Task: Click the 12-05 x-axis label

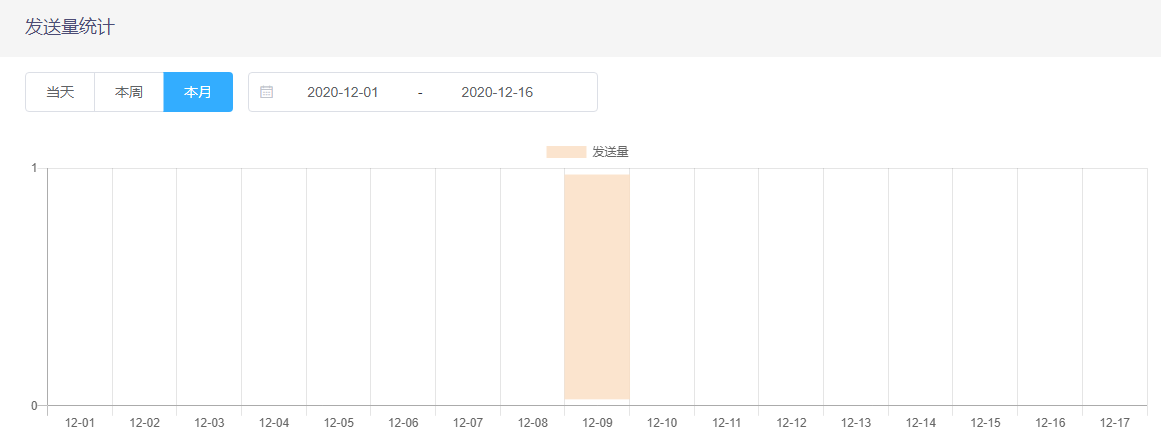Action: (339, 423)
